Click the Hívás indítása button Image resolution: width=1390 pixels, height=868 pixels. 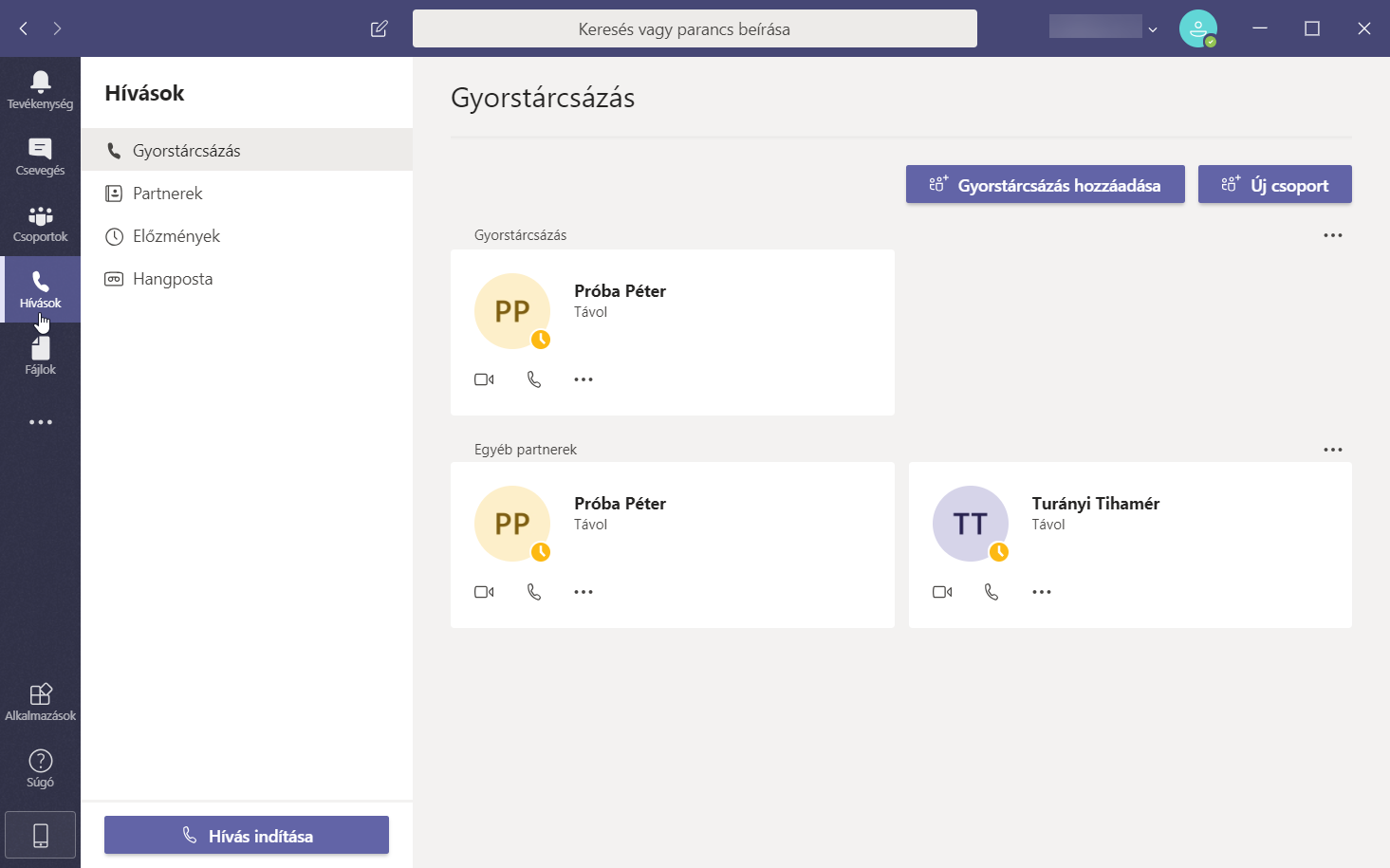click(247, 836)
